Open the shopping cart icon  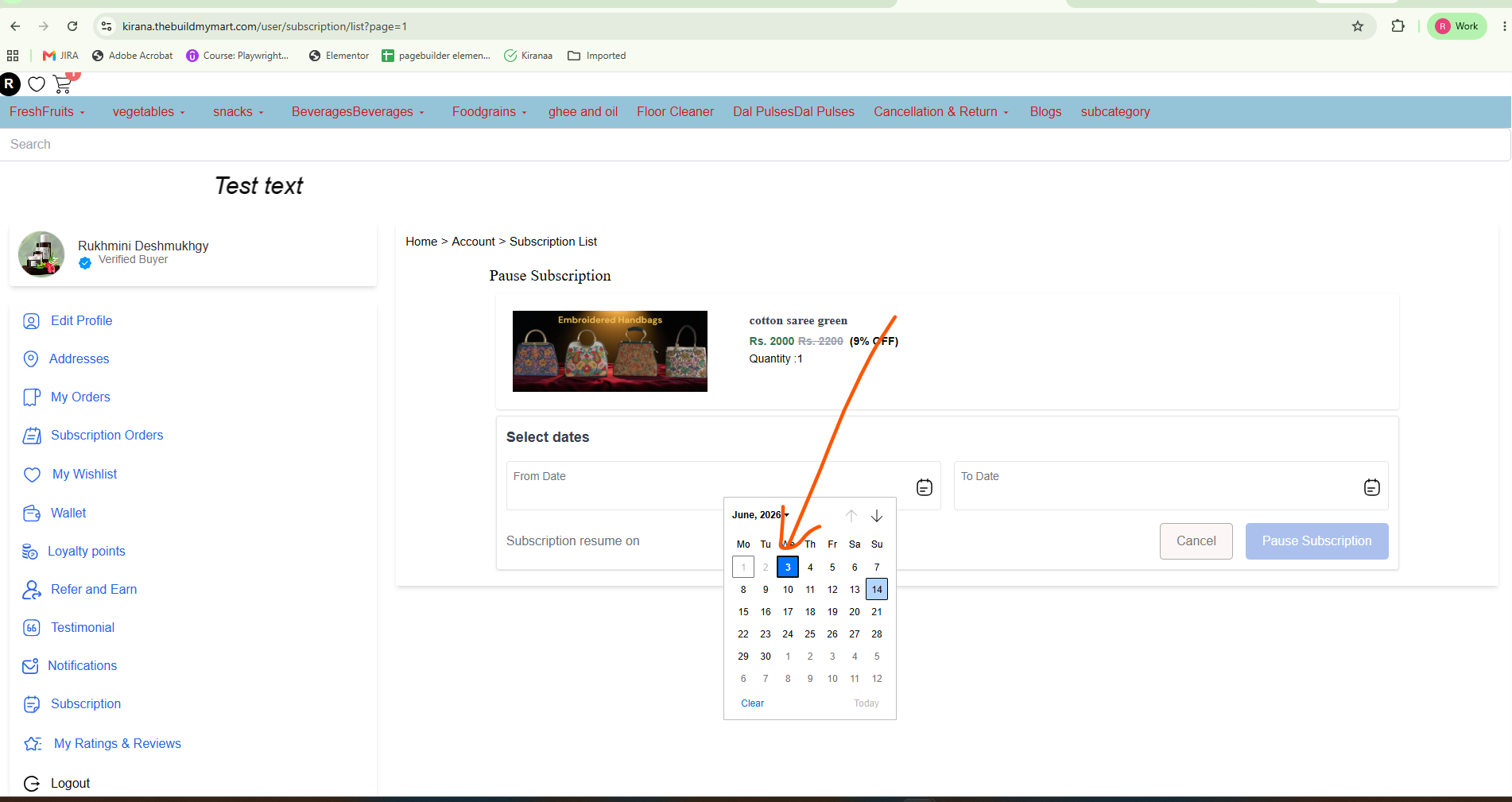point(63,84)
